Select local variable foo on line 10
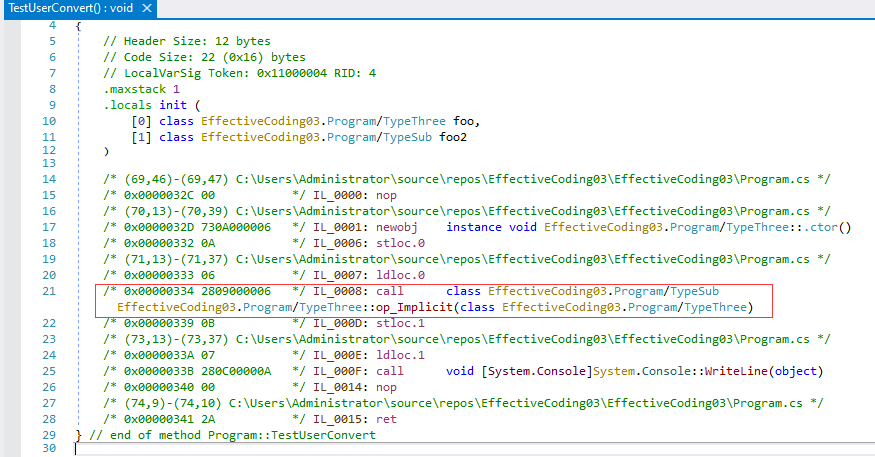Screen dimensions: 875x457 point(440,121)
